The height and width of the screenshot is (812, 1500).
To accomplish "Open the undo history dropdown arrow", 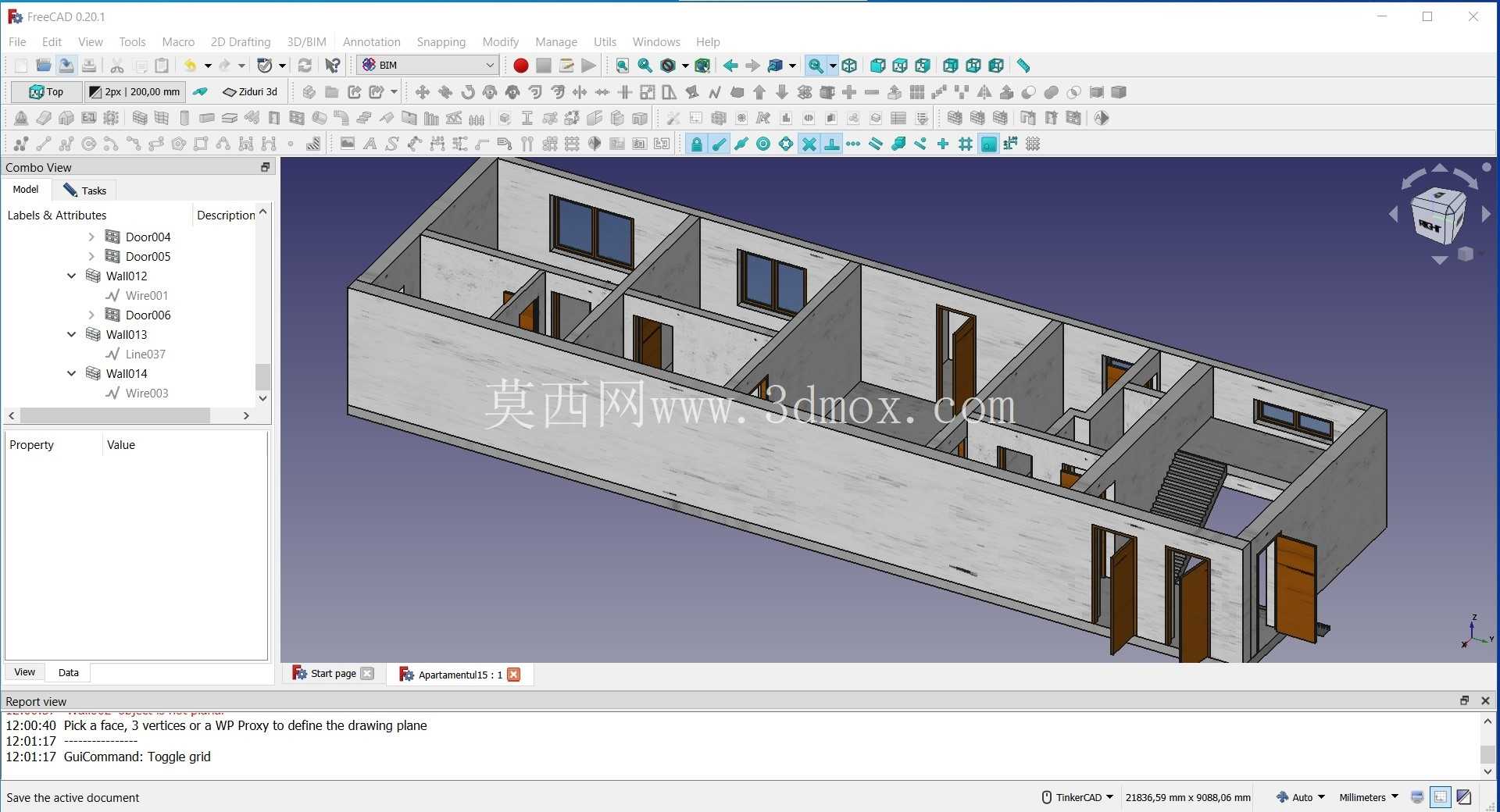I will [208, 66].
